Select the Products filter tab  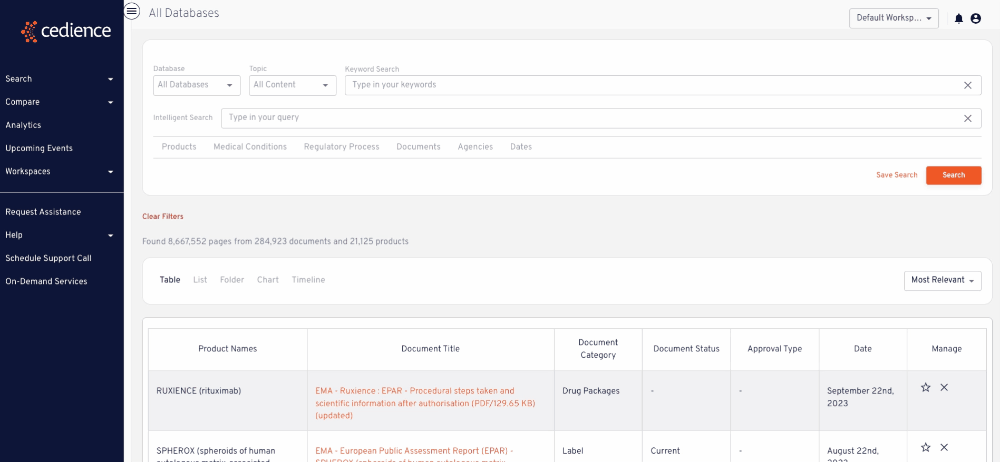(179, 147)
